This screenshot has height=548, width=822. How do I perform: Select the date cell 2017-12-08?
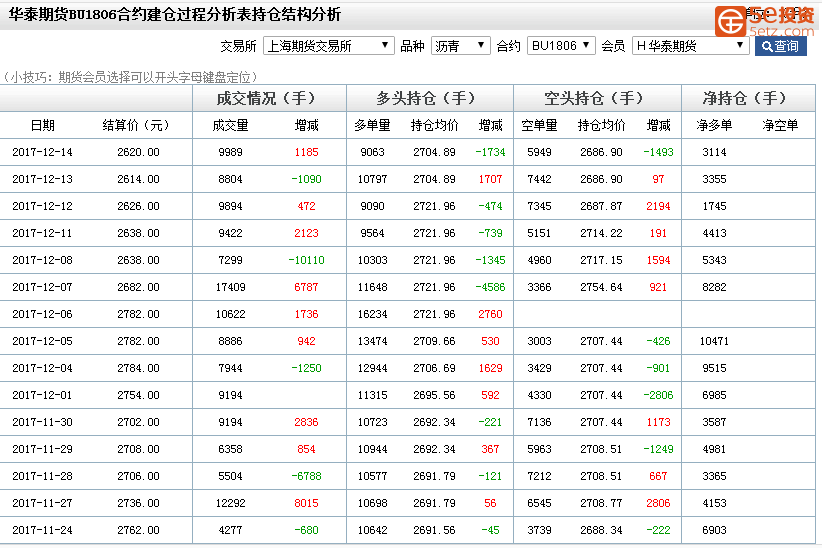pyautogui.click(x=42, y=261)
